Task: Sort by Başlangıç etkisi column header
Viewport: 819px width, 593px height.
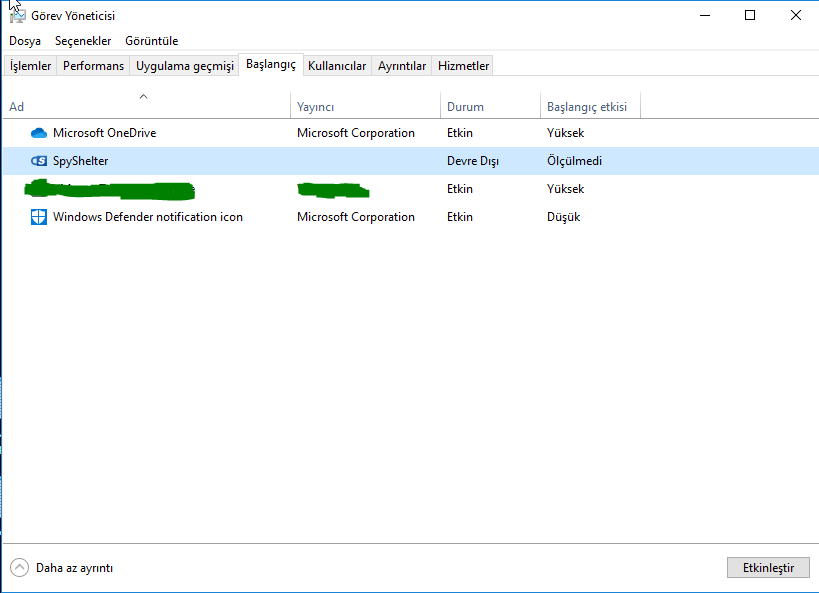Action: pos(590,104)
